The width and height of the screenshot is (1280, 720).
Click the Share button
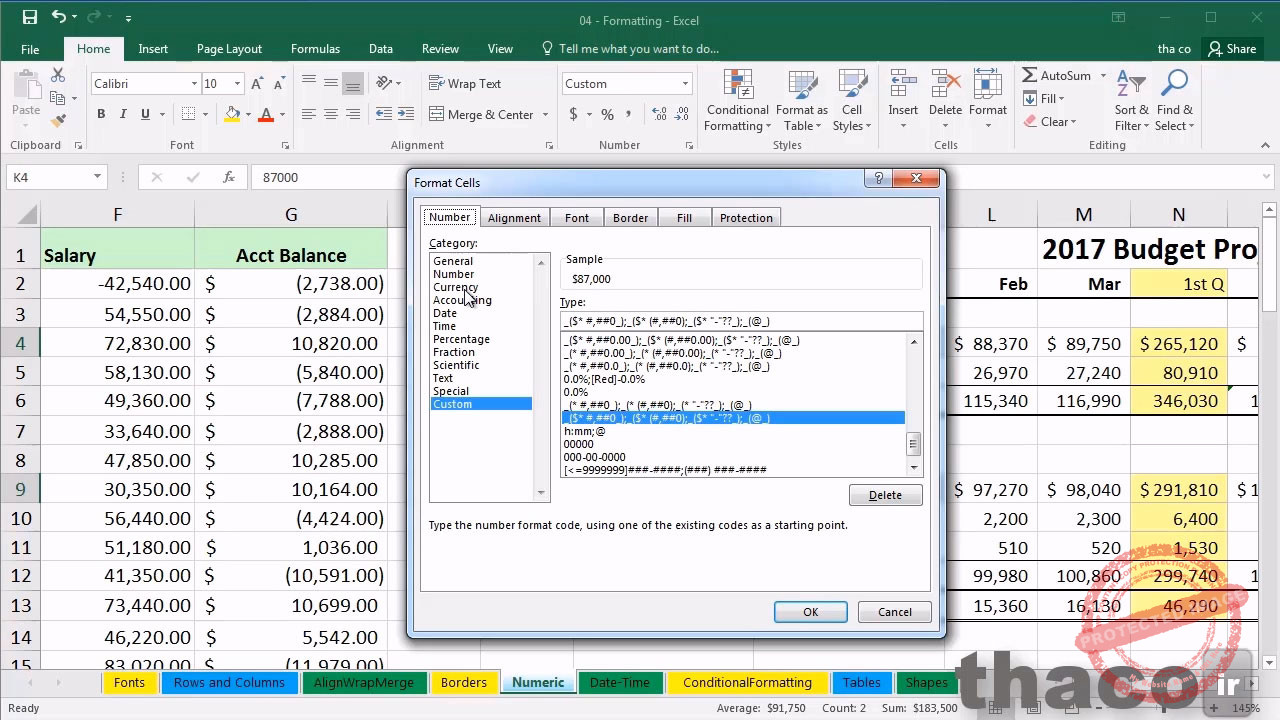pyautogui.click(x=1231, y=49)
